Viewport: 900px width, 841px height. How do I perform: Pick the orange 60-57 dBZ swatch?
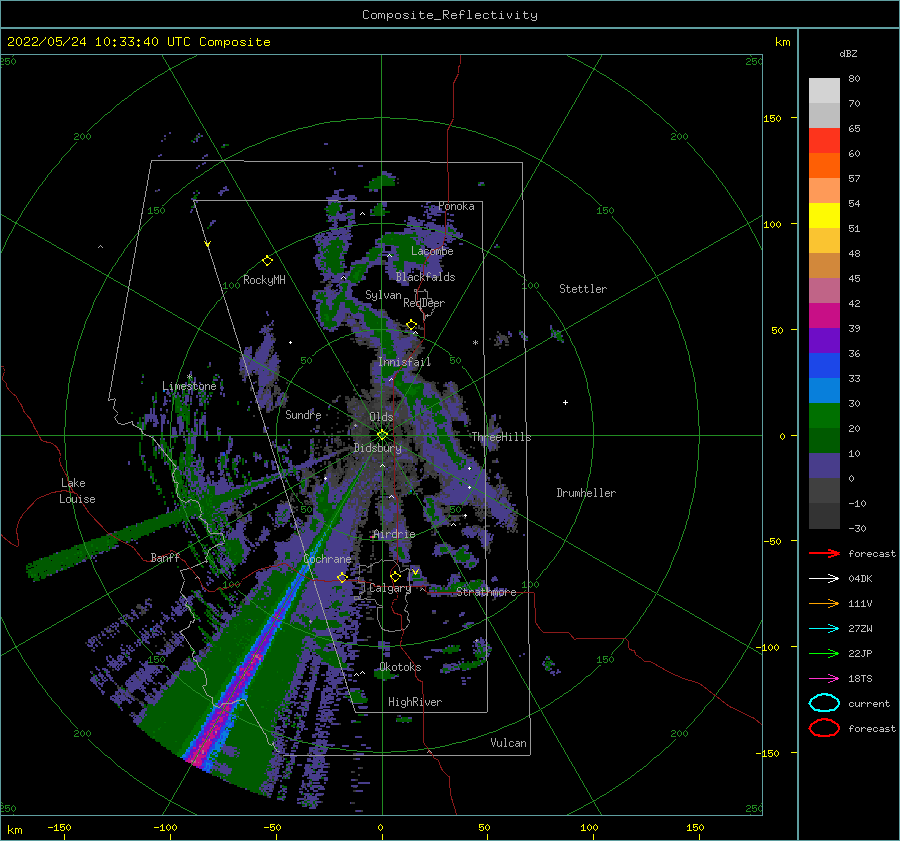pos(824,165)
